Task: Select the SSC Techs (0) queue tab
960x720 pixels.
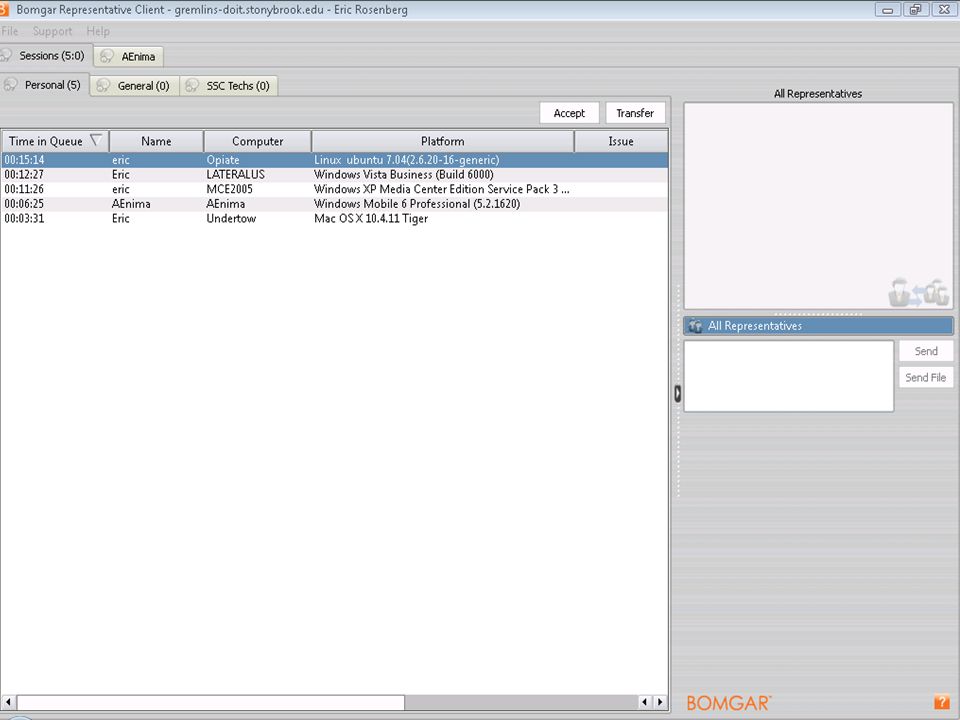Action: point(229,86)
